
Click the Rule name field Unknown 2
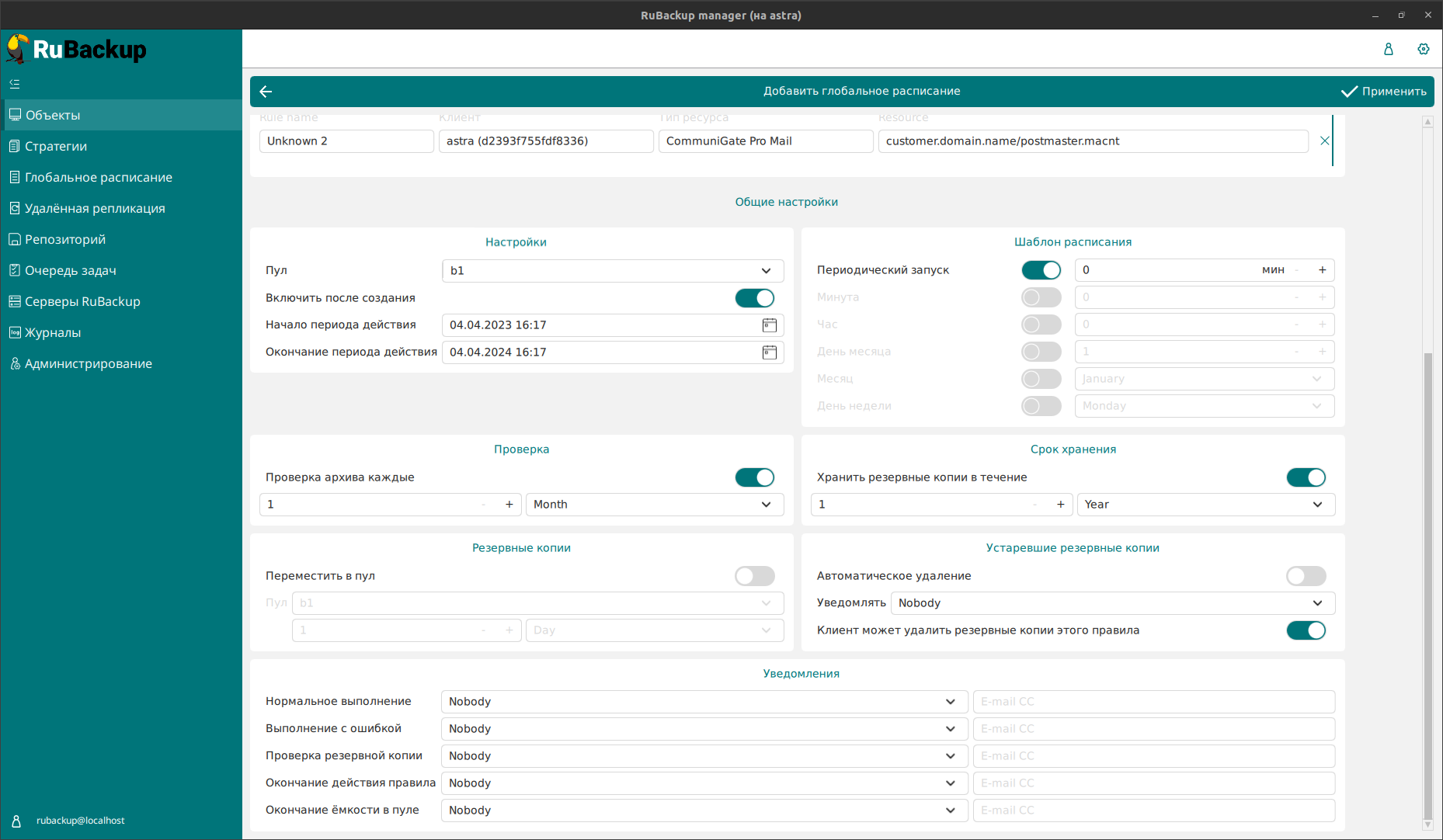pyautogui.click(x=346, y=141)
